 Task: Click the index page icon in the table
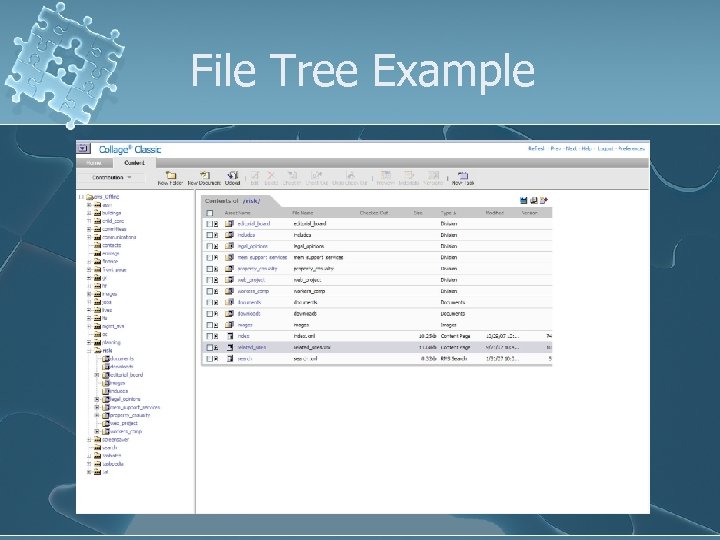pos(230,336)
